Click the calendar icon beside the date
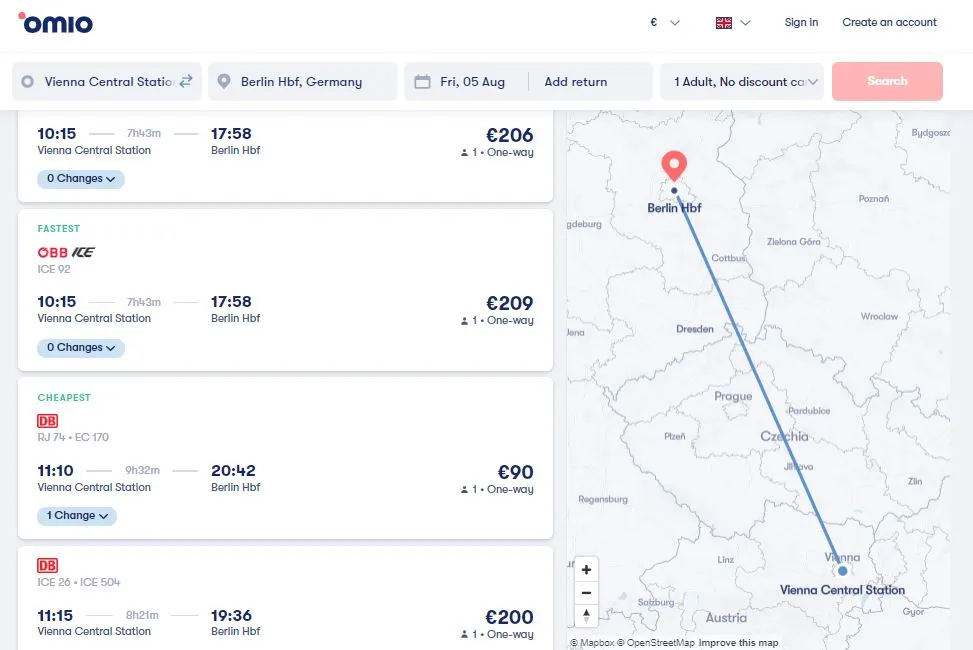 coord(422,82)
